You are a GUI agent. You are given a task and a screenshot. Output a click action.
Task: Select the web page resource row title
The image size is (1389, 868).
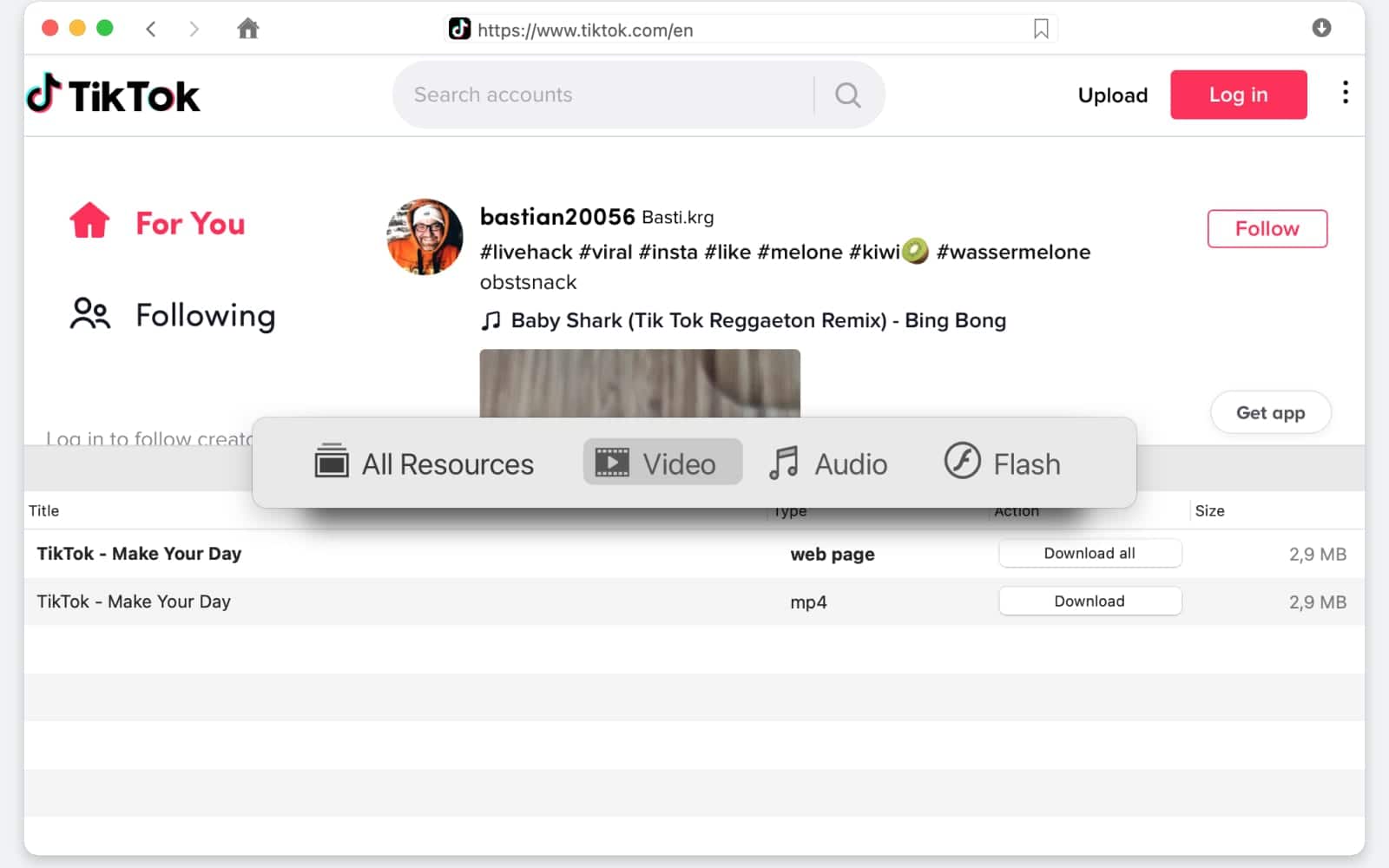pyautogui.click(x=139, y=554)
